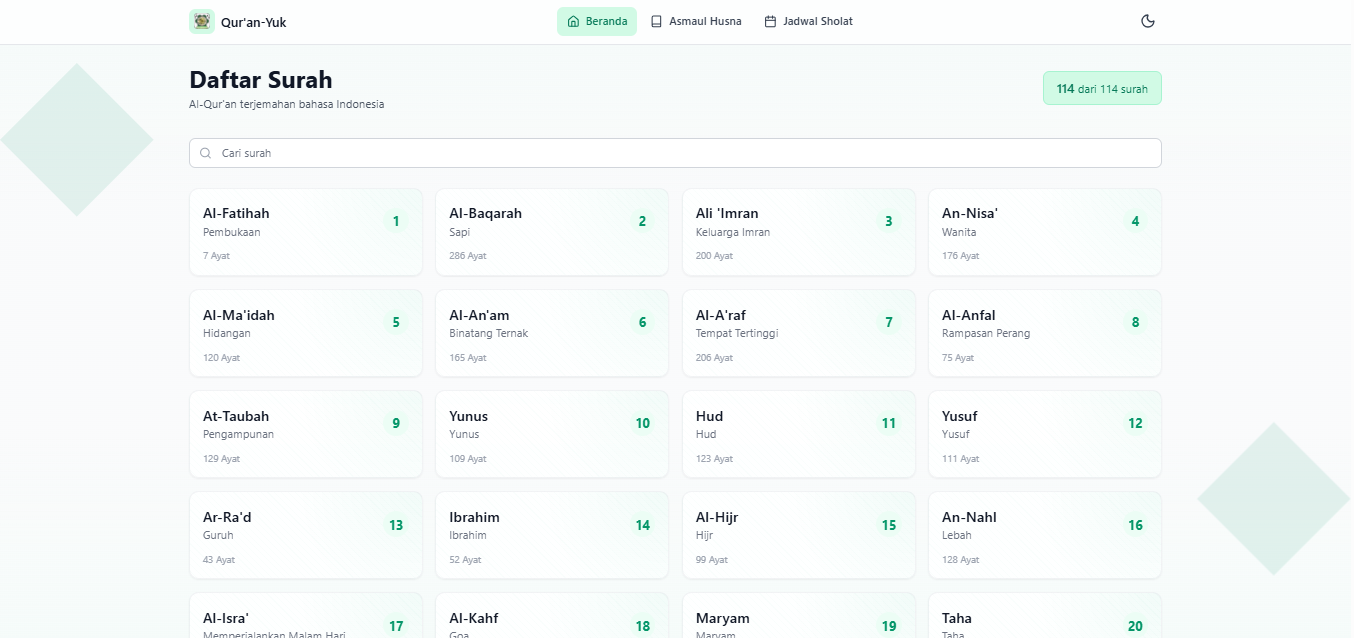Screen dimensions: 1354x638
Task: Click the number 11 badge on Hud
Action: coord(889,423)
